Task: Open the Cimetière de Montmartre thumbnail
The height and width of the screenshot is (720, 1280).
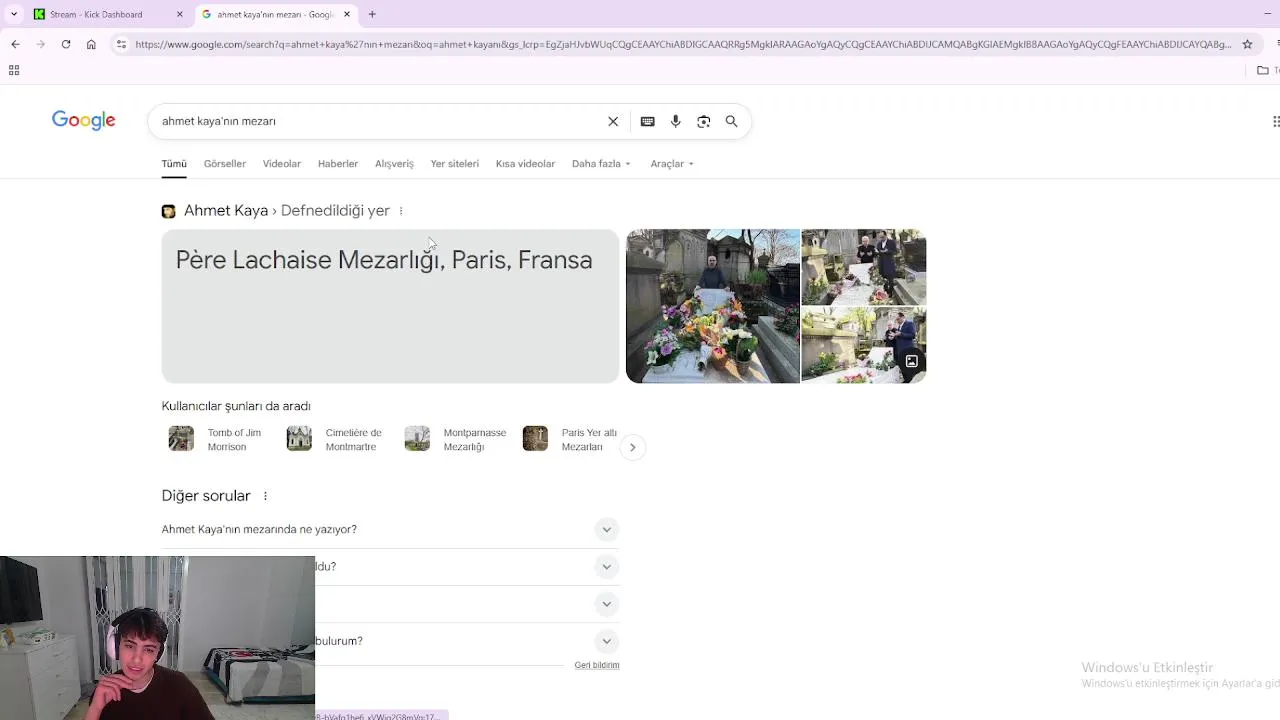Action: tap(299, 439)
